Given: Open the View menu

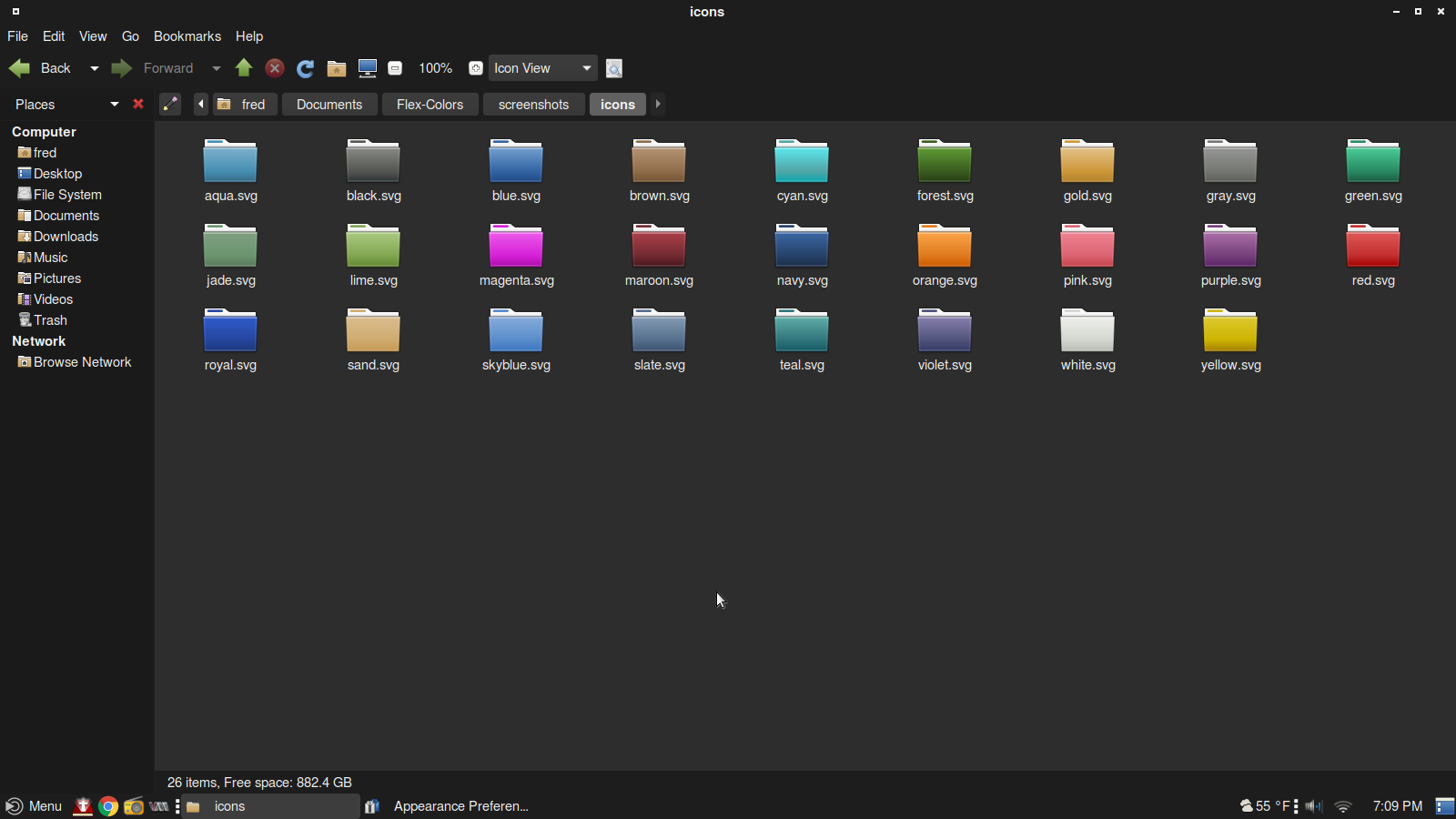Looking at the screenshot, I should point(93,36).
